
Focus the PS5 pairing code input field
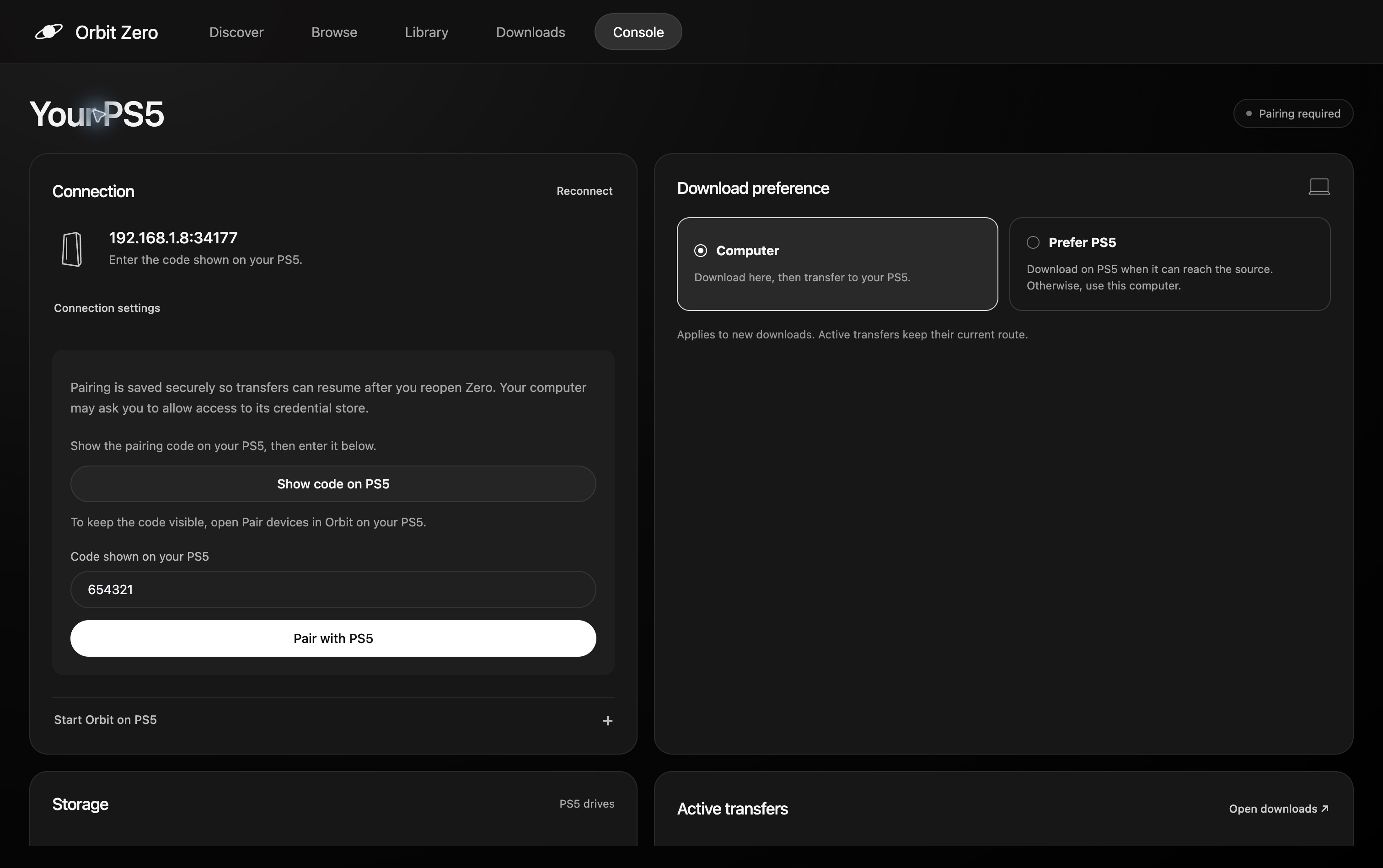pyautogui.click(x=333, y=589)
